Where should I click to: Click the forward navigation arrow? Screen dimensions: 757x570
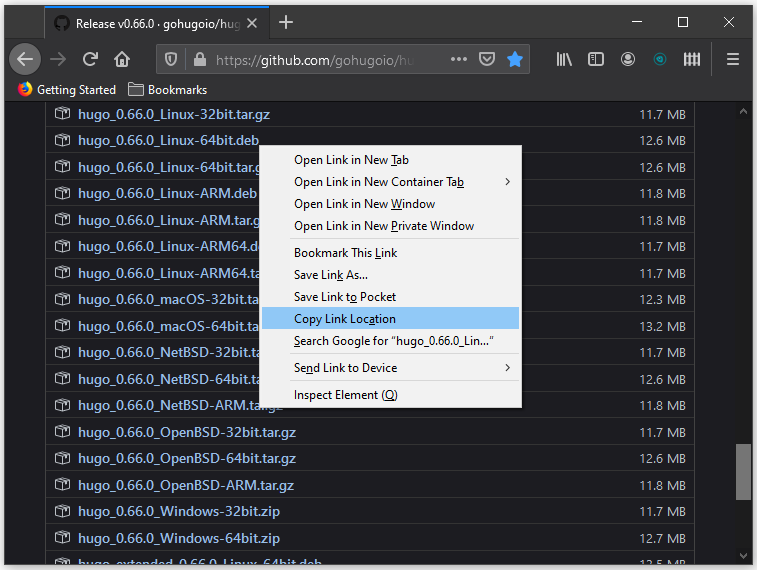(x=58, y=59)
